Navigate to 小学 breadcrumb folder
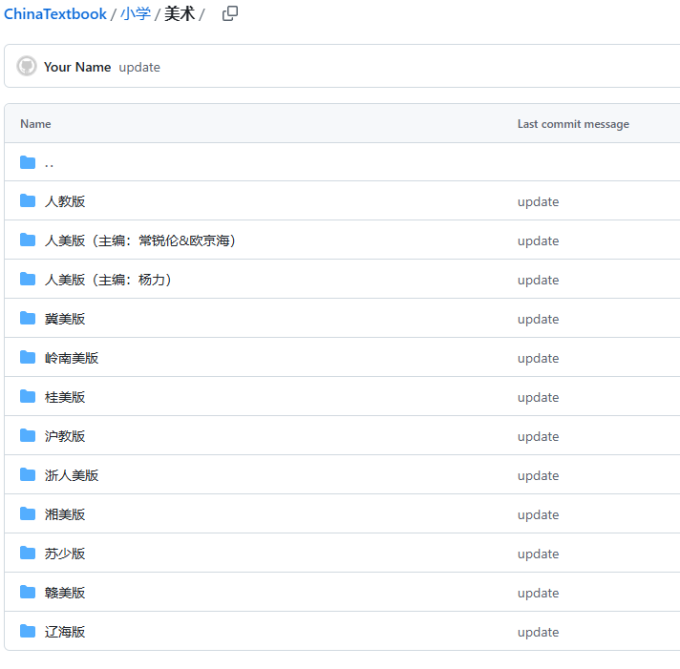 point(135,14)
